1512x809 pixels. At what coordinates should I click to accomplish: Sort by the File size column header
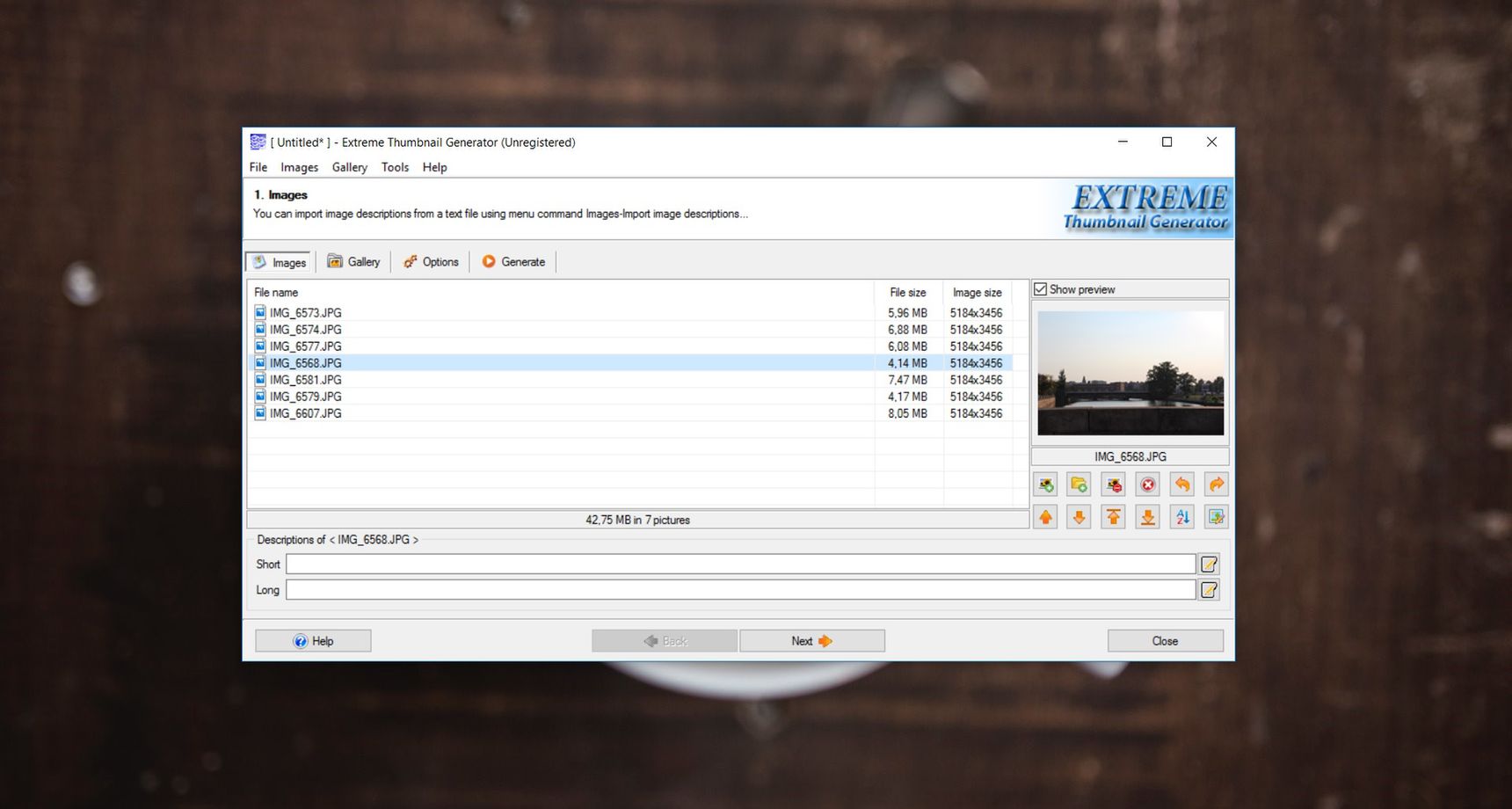908,292
